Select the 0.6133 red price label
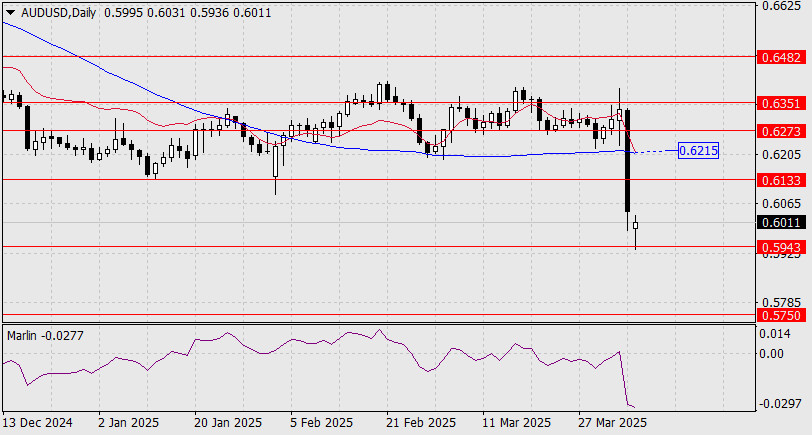The image size is (812, 435). [x=781, y=180]
